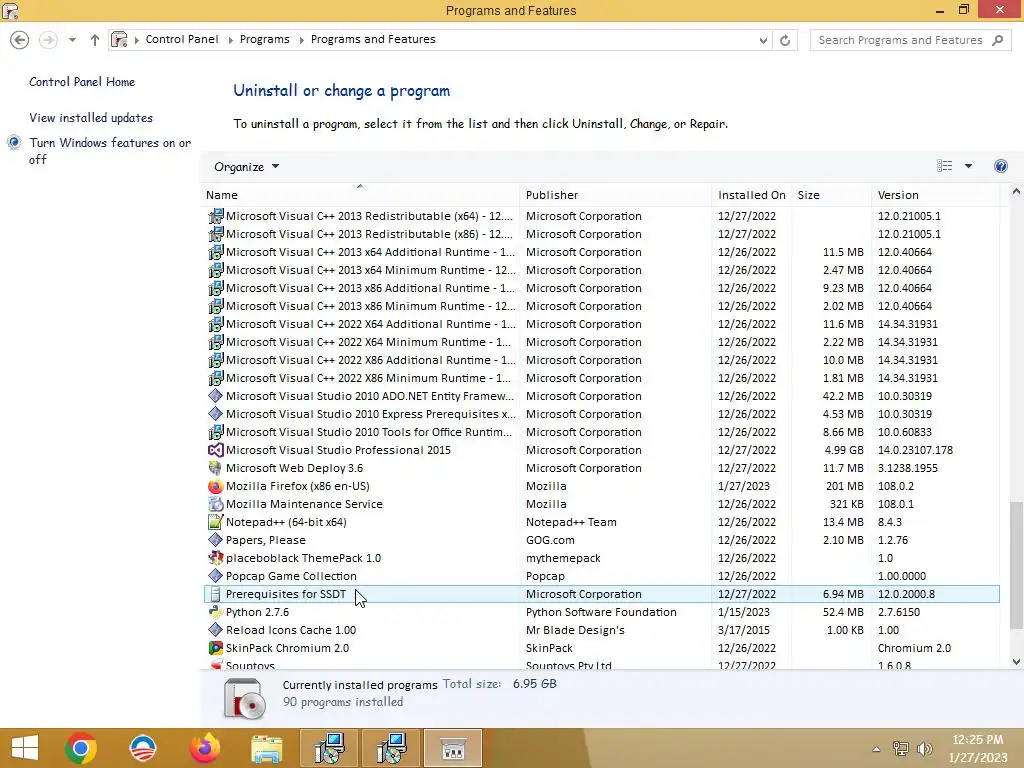The image size is (1024, 768).
Task: Select Visual C++ 2013 x64 Minimum Runtime
Action: pos(601,270)
